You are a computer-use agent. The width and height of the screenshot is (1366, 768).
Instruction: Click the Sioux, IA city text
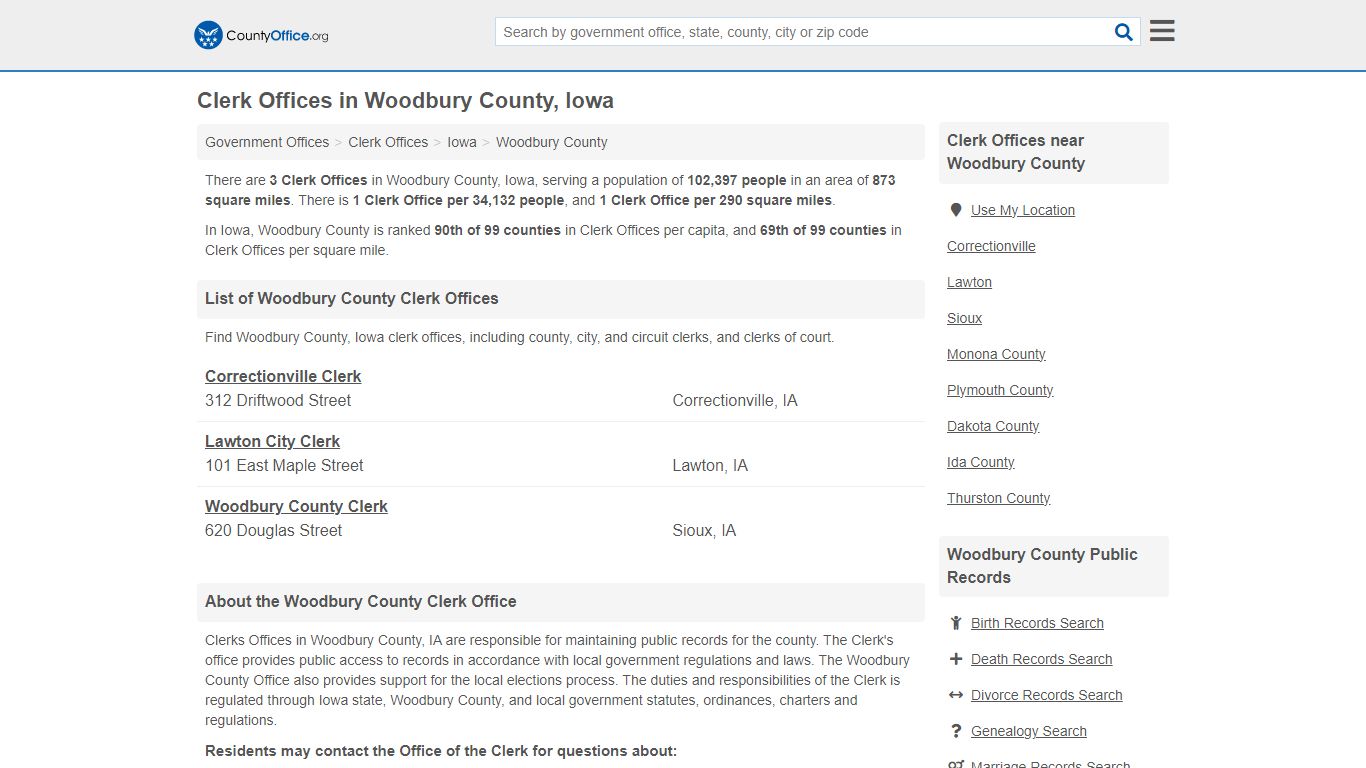coord(704,530)
